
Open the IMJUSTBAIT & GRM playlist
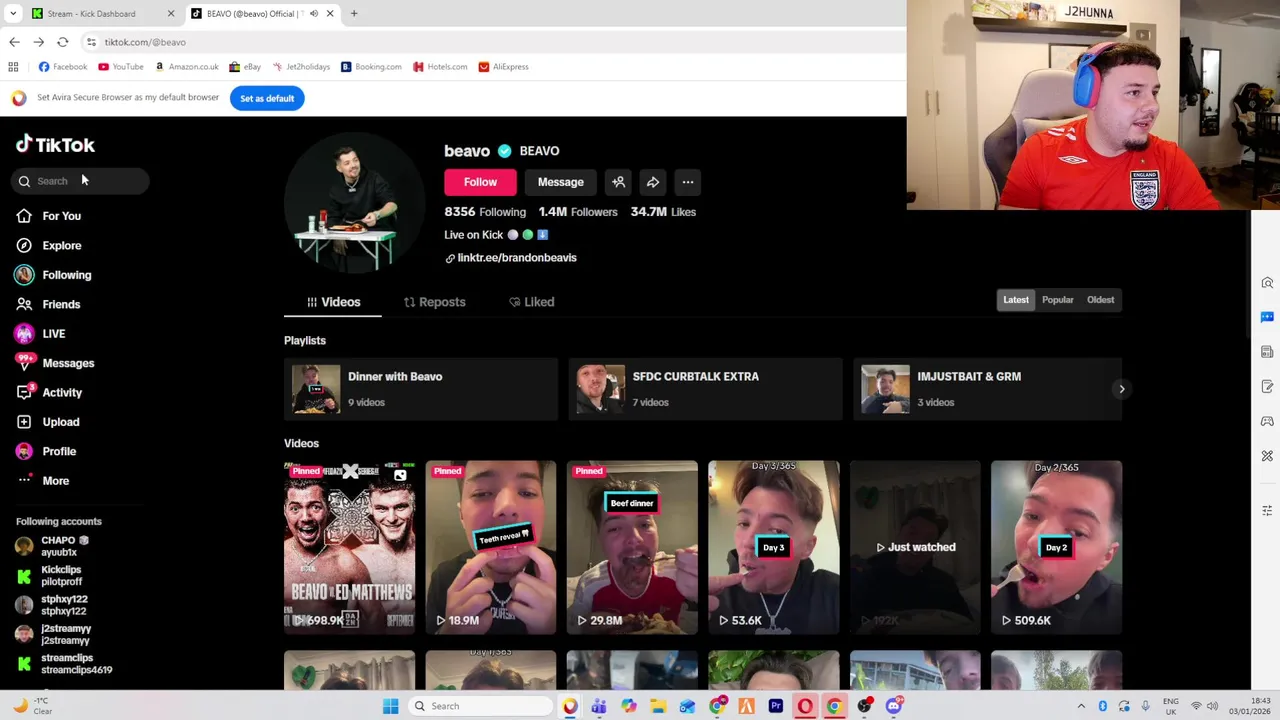coord(987,389)
